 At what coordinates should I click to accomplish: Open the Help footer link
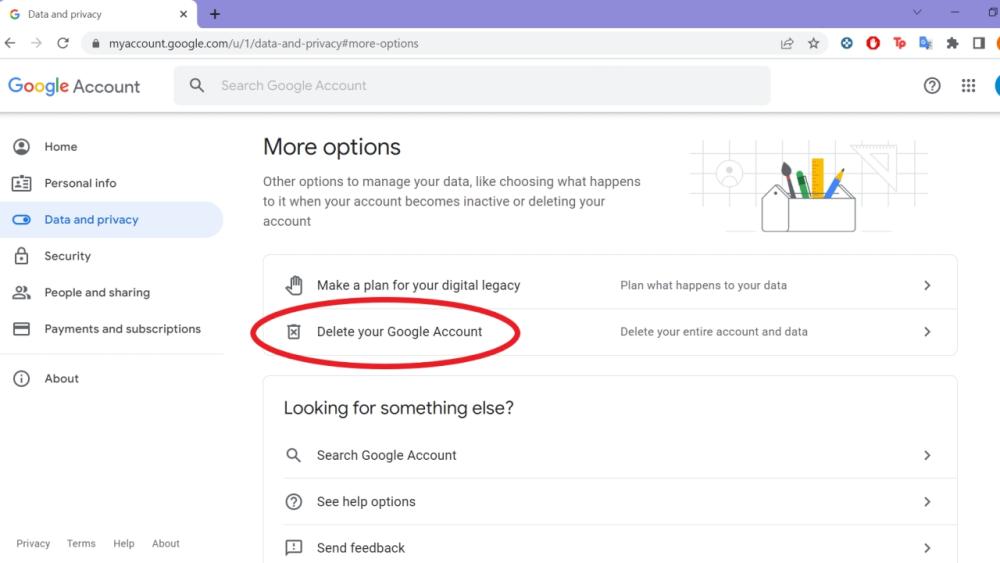pyautogui.click(x=124, y=543)
